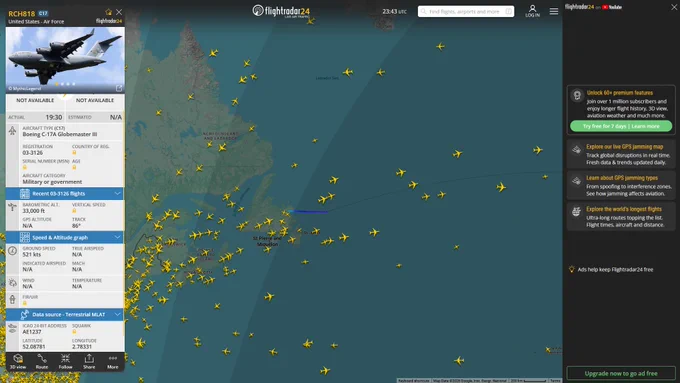Click the locked Squawk padlock

tap(74, 332)
